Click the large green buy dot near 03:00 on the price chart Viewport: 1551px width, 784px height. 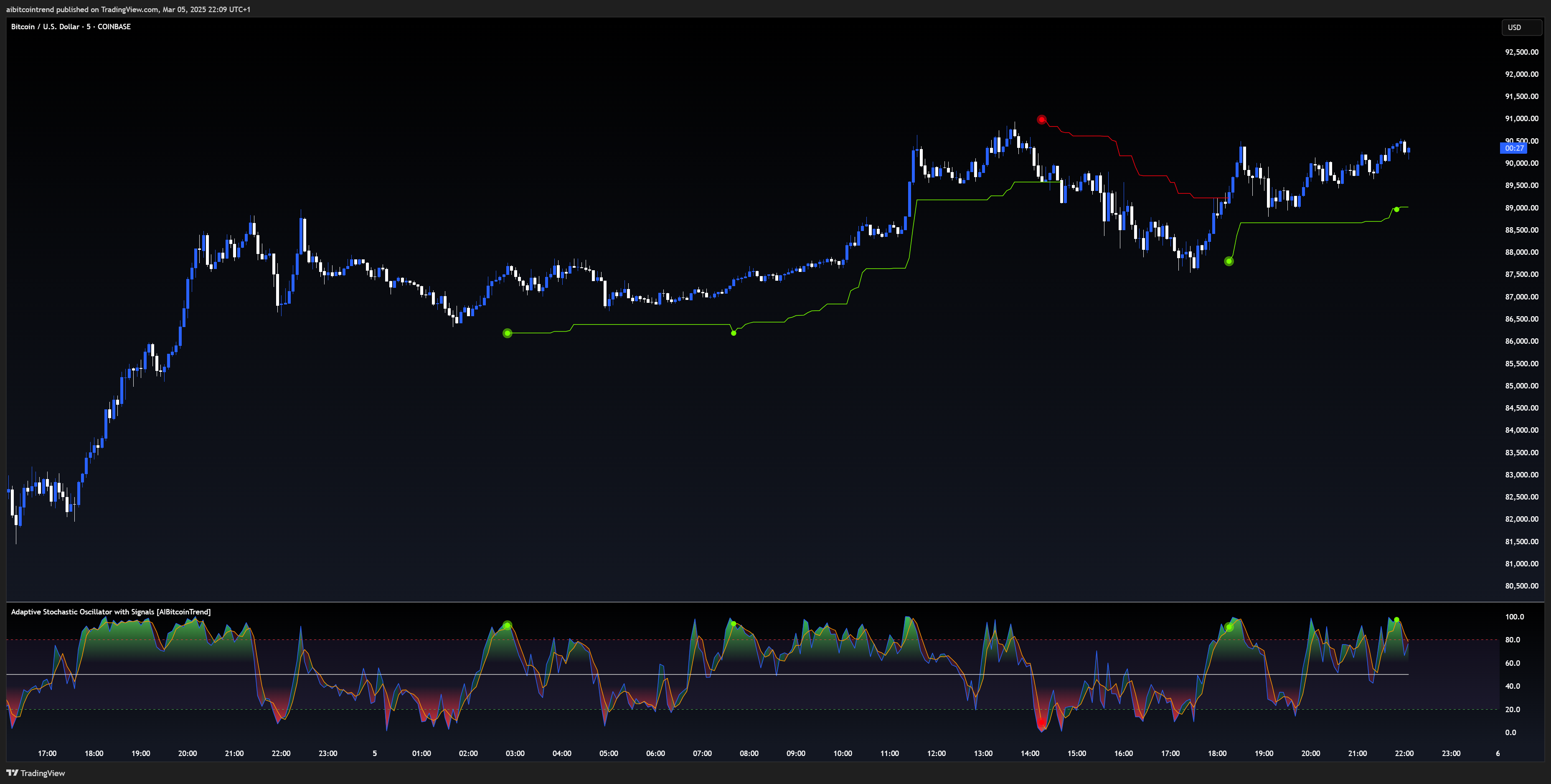pos(508,333)
